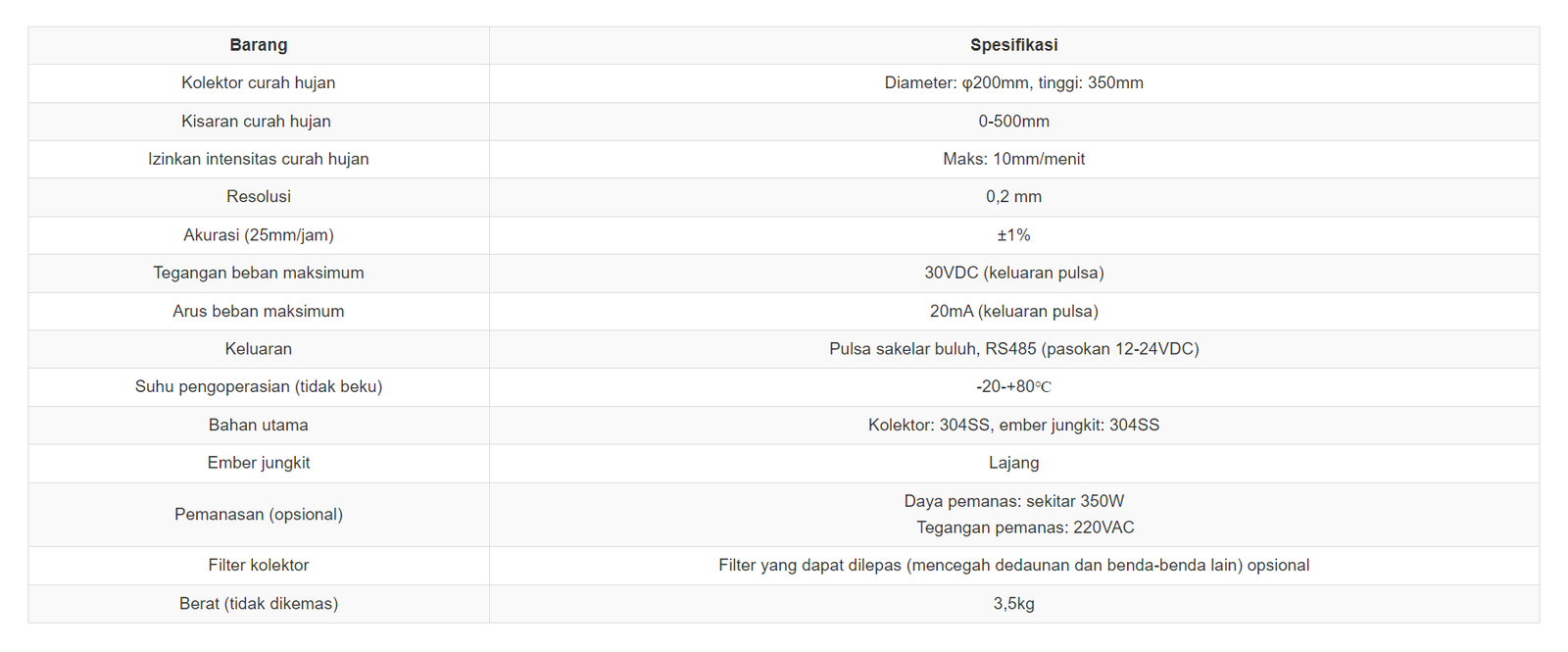1568x652 pixels.
Task: Select the Resolusi row label
Action: tap(259, 197)
